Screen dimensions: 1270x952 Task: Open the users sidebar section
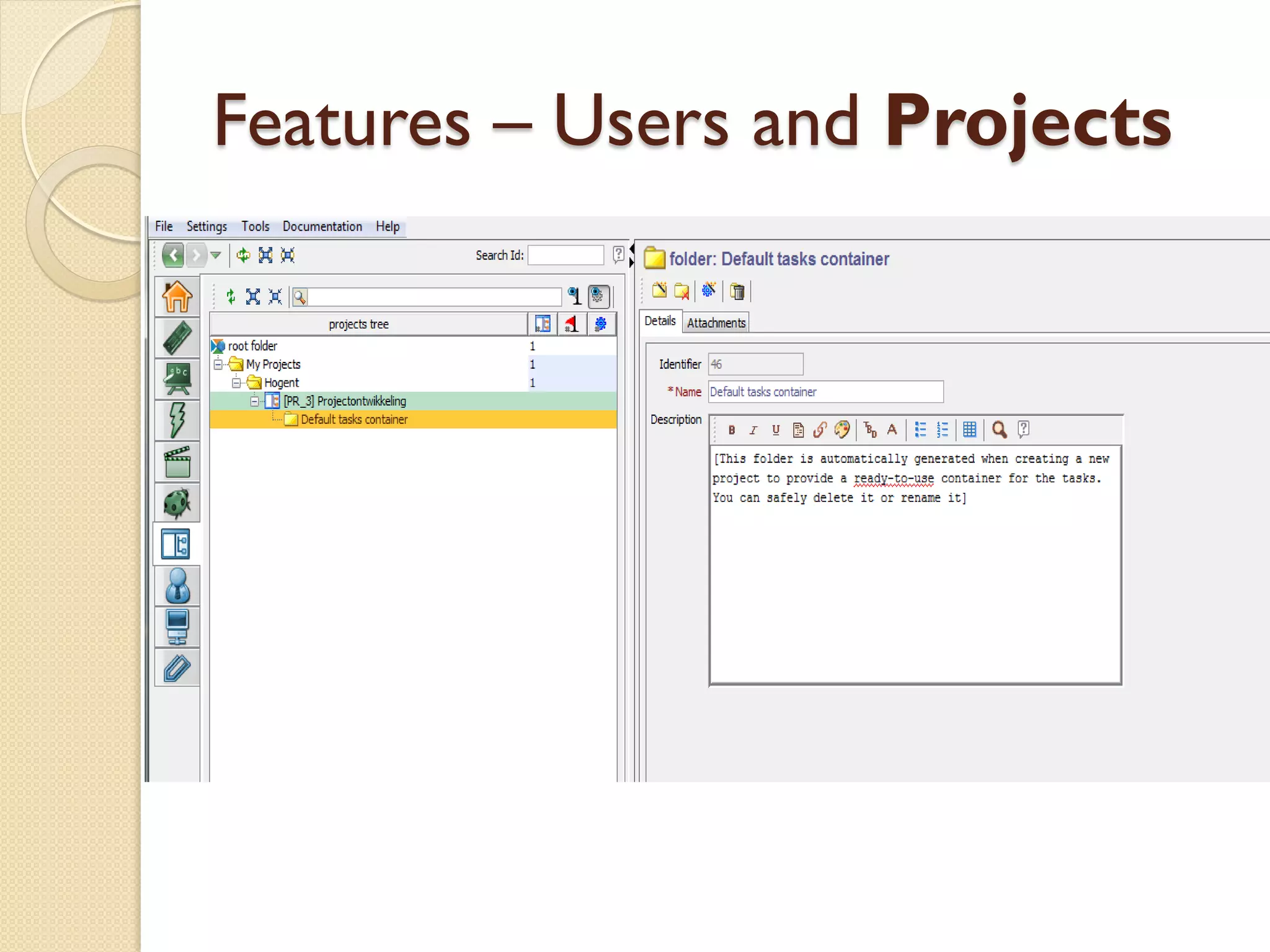coord(177,586)
